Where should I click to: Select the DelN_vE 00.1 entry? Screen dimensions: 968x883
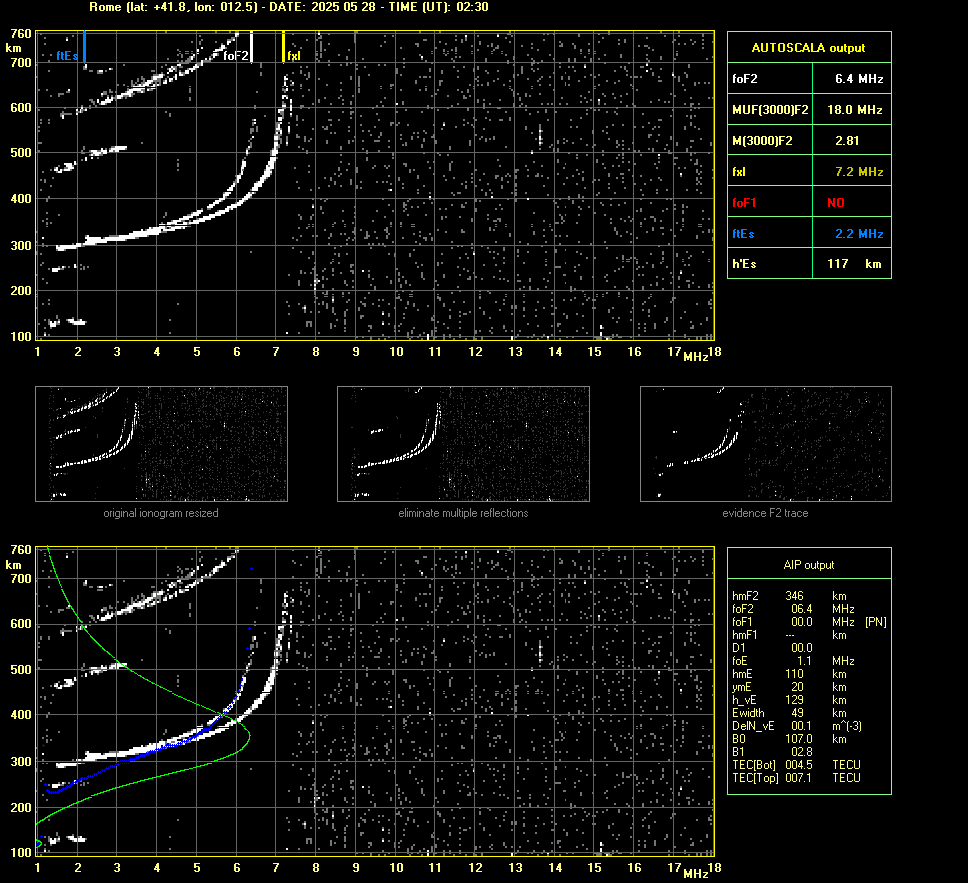[x=797, y=726]
